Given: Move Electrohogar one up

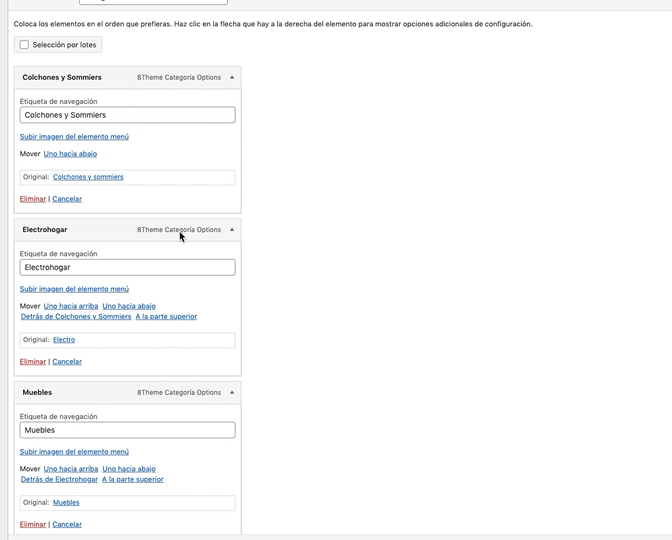Looking at the screenshot, I should pos(71,306).
